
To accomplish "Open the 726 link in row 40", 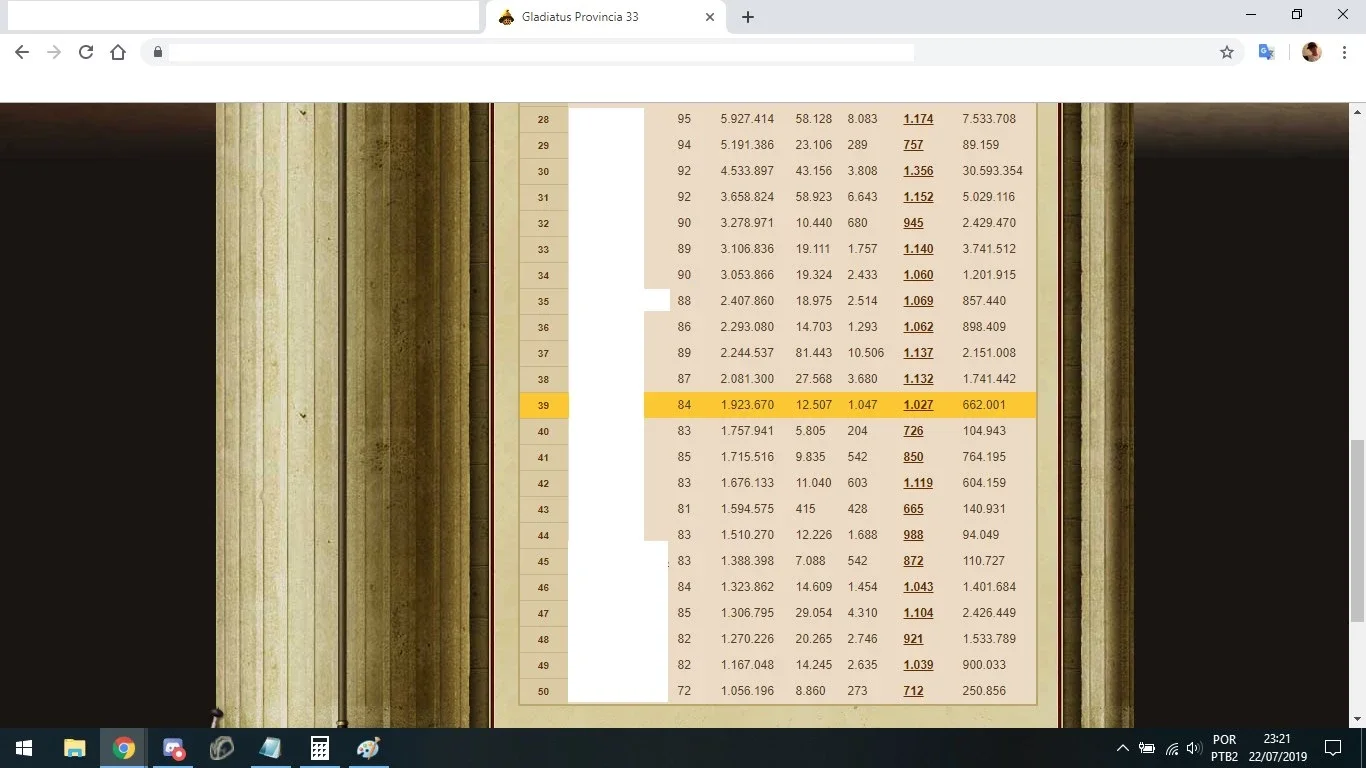I will 913,431.
